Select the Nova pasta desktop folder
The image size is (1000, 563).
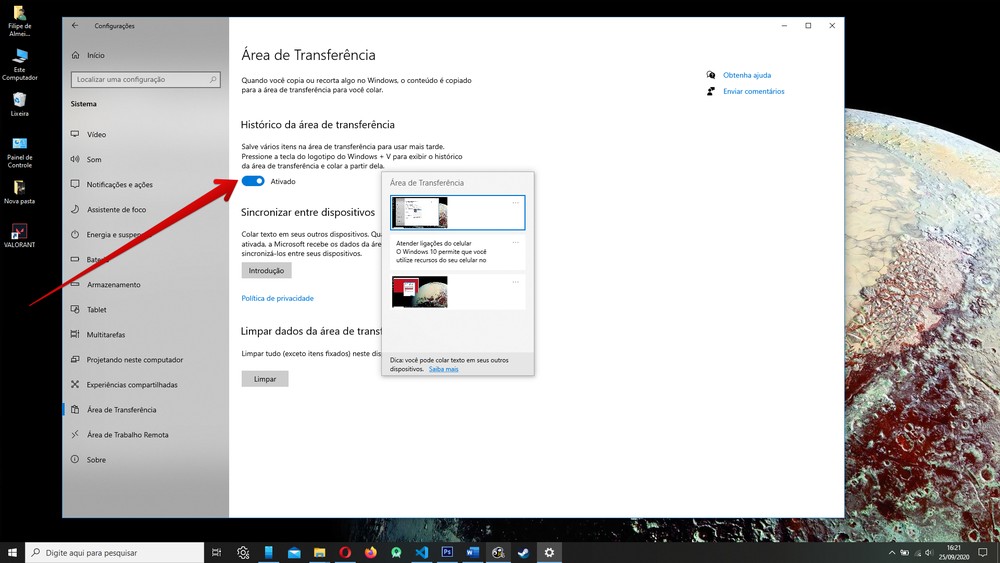click(x=19, y=192)
